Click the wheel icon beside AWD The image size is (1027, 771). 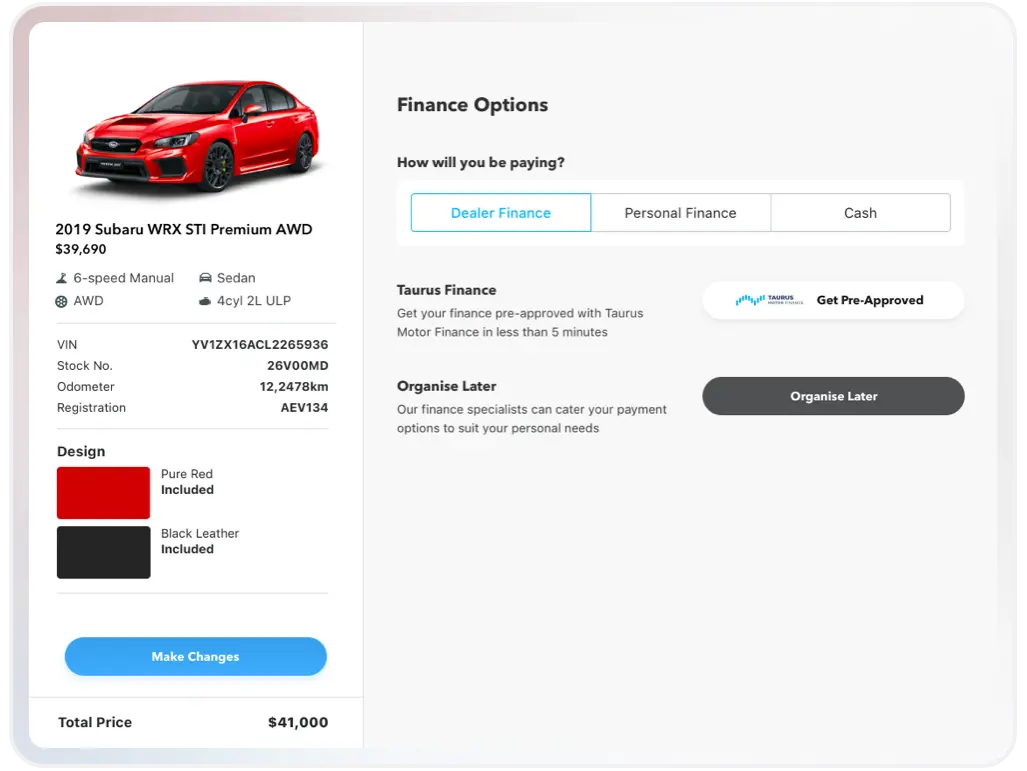click(63, 301)
